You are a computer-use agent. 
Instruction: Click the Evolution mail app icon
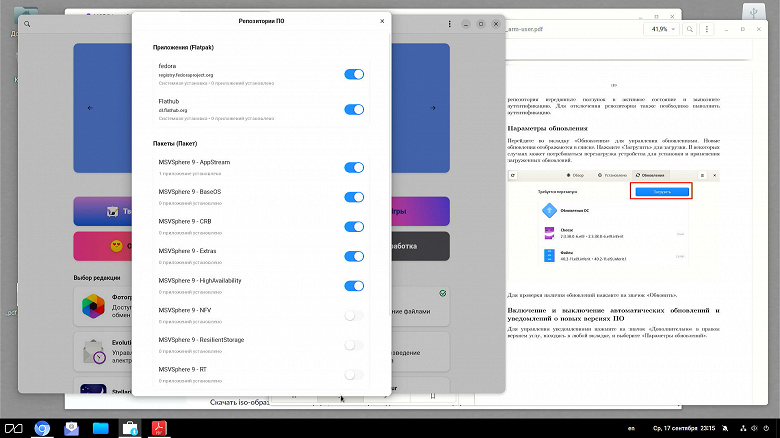click(94, 351)
